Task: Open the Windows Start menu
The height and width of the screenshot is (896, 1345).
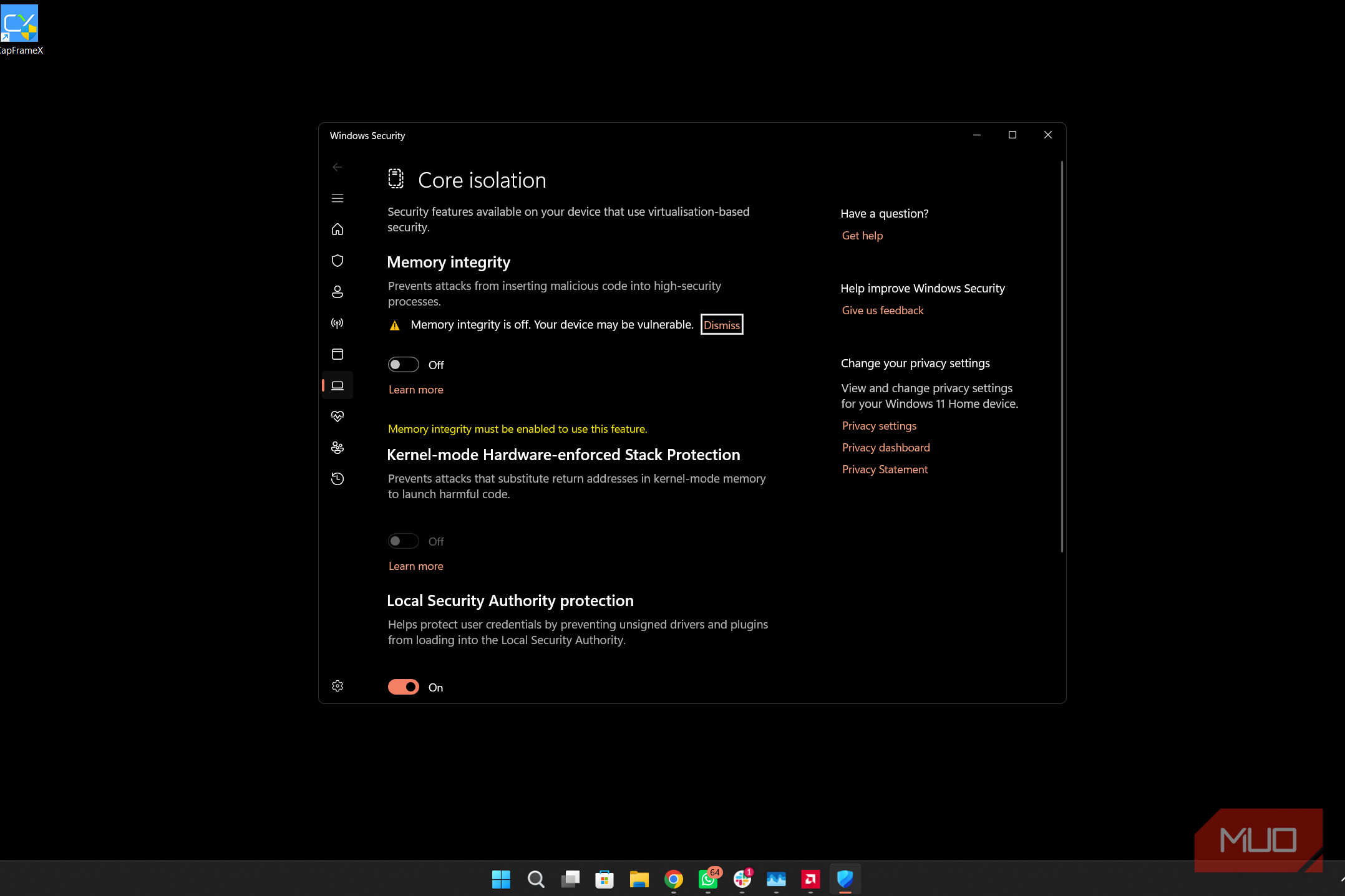Action: [x=501, y=879]
